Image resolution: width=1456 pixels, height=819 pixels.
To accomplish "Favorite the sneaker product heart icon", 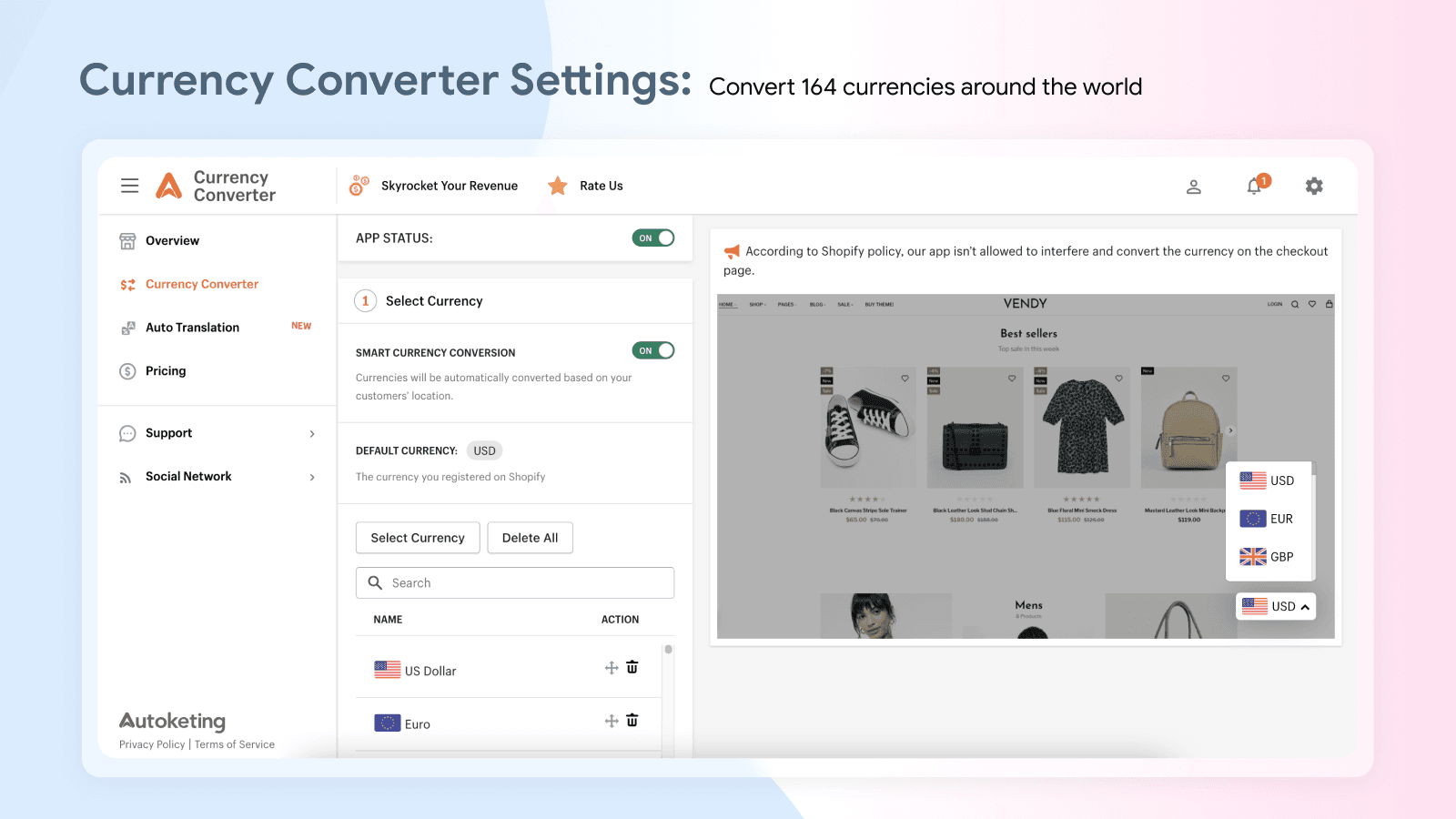I will pyautogui.click(x=905, y=378).
